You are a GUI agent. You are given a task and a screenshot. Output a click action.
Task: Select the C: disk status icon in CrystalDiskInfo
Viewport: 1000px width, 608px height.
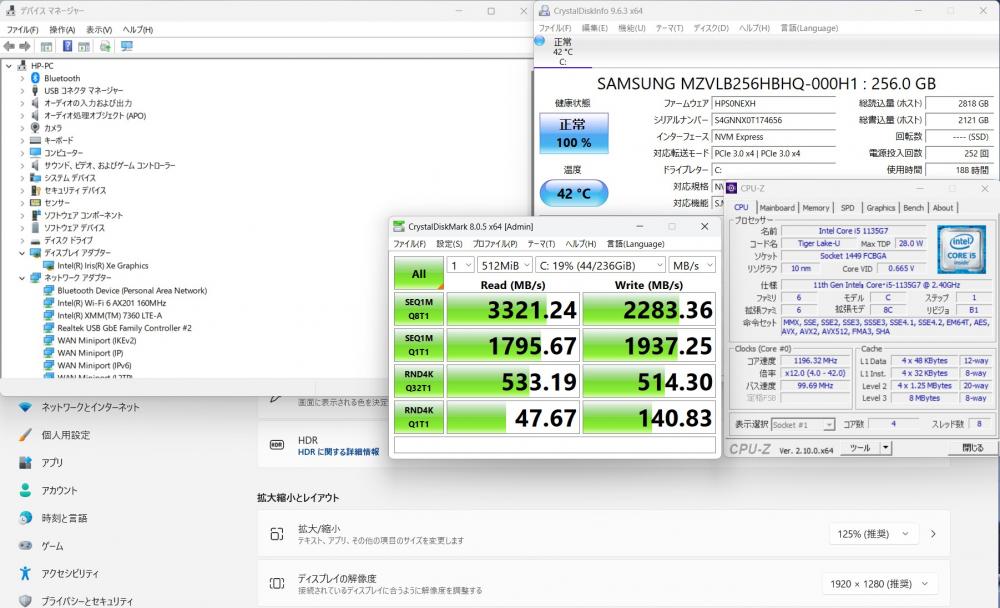coord(540,41)
